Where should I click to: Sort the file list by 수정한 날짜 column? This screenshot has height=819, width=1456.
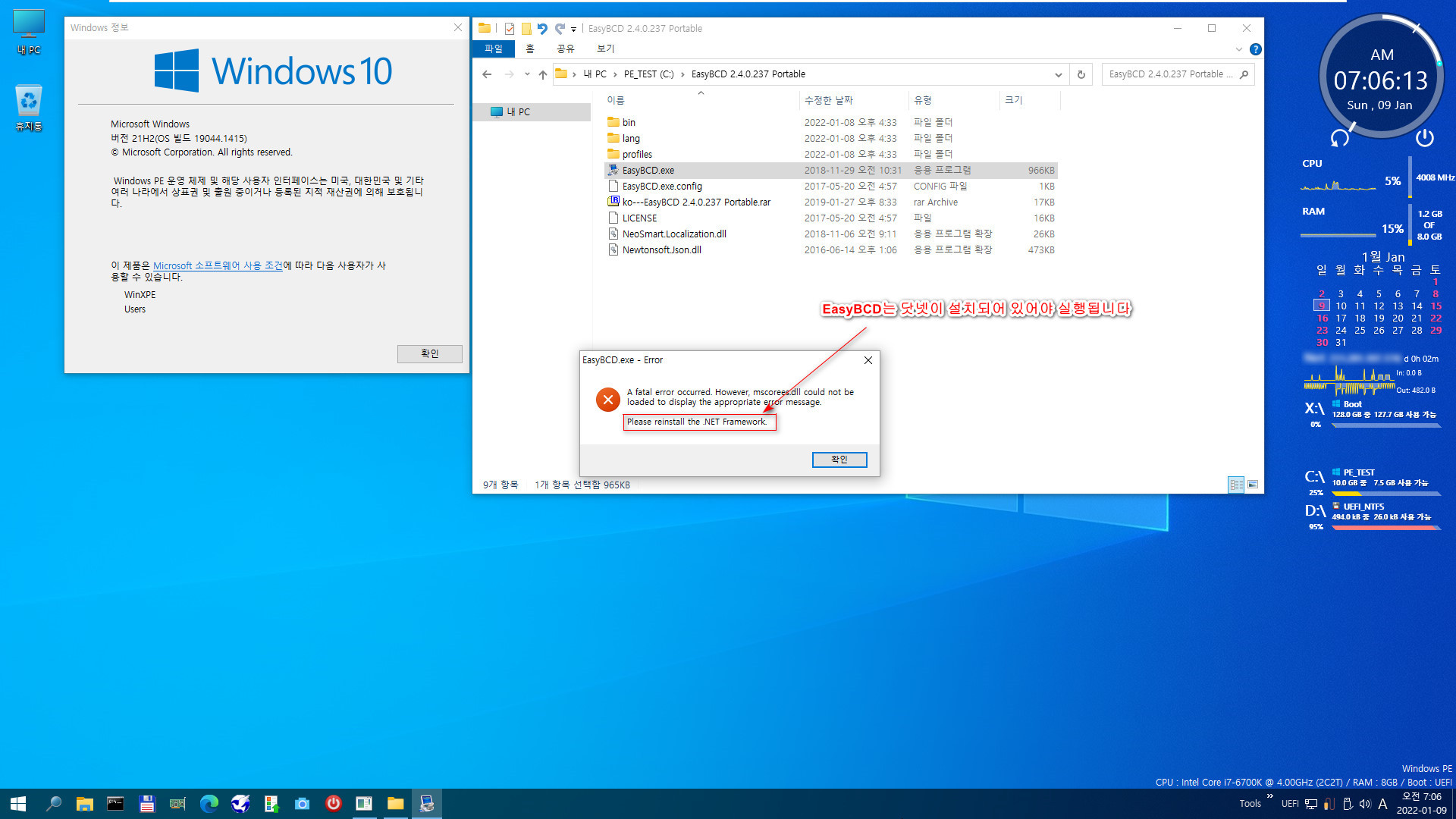point(853,100)
